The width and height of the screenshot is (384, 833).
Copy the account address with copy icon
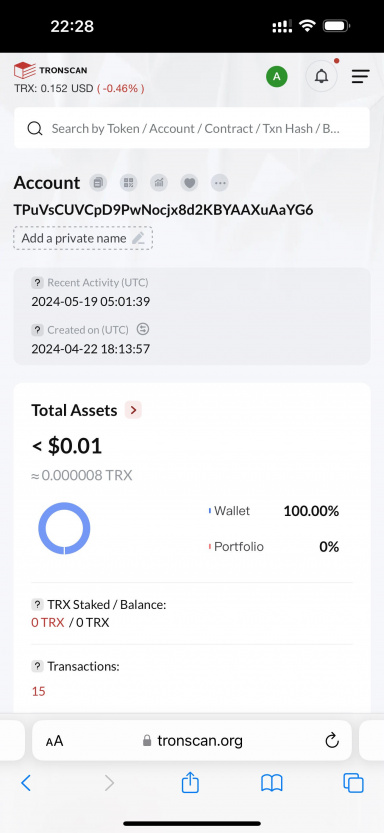[98, 183]
